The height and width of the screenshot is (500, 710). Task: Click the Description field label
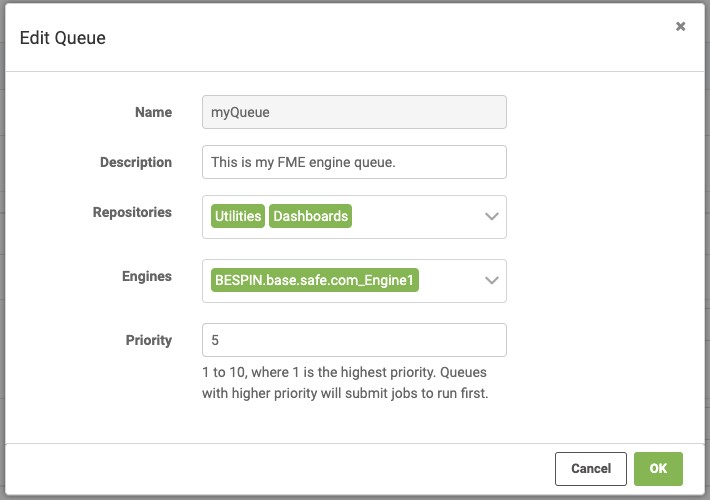(136, 162)
